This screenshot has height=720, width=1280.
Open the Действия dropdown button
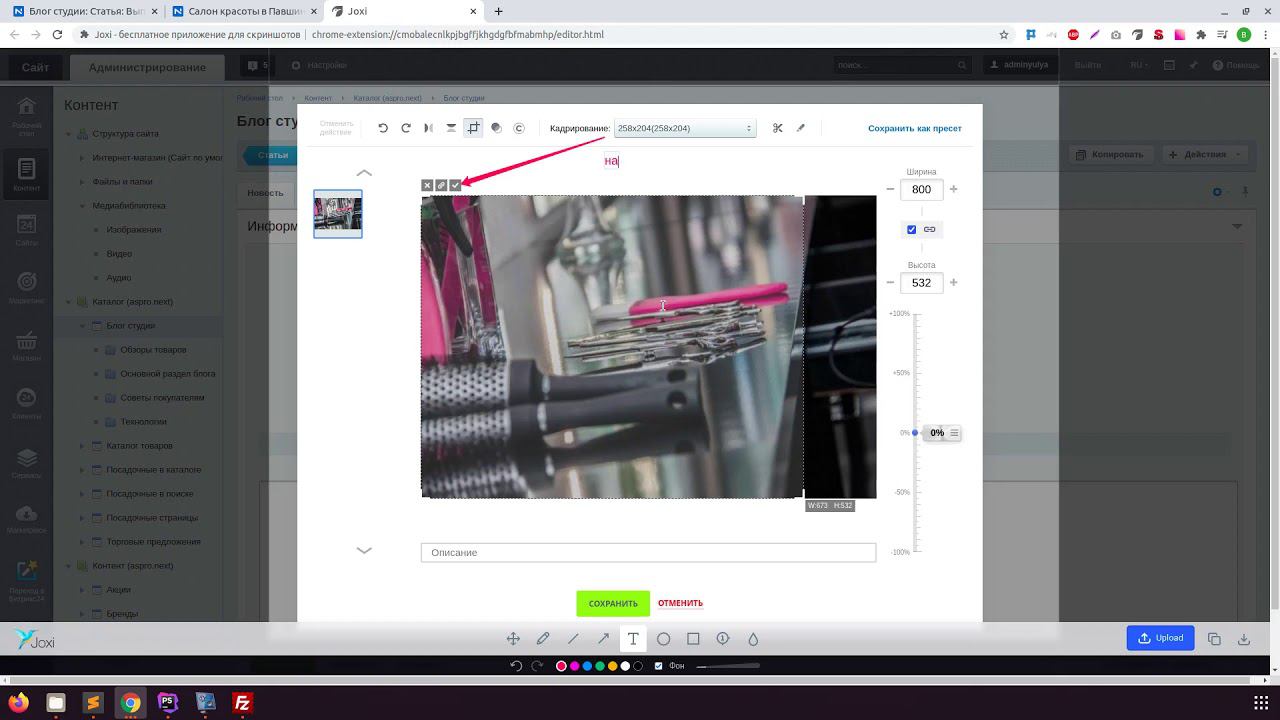1205,155
